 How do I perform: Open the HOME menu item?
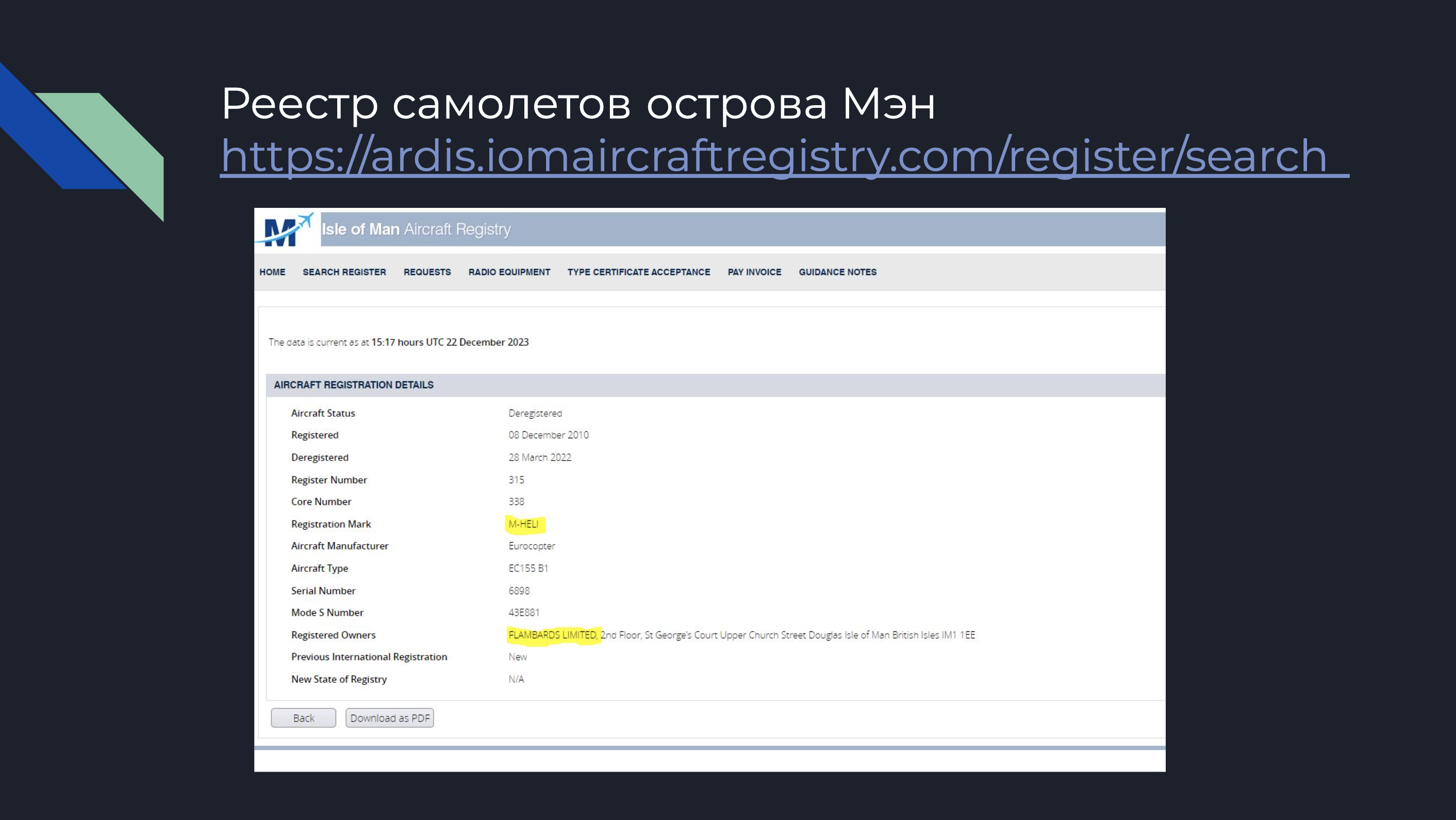tap(272, 272)
